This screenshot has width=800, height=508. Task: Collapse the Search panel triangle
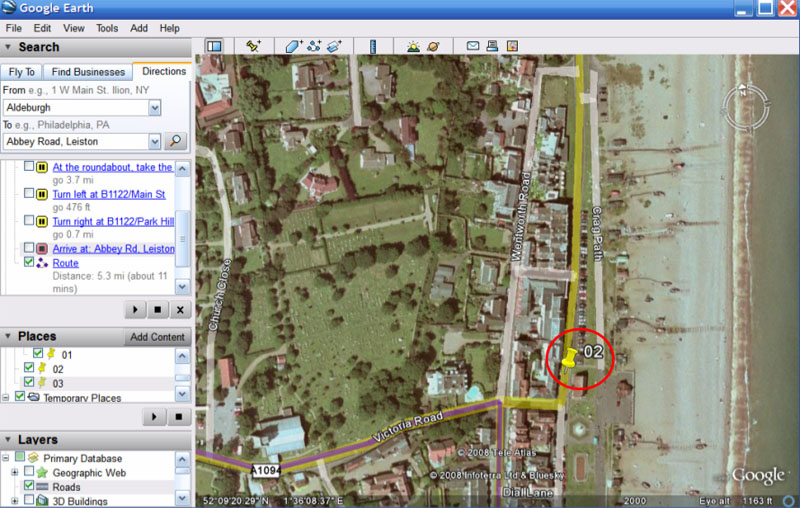(x=8, y=47)
